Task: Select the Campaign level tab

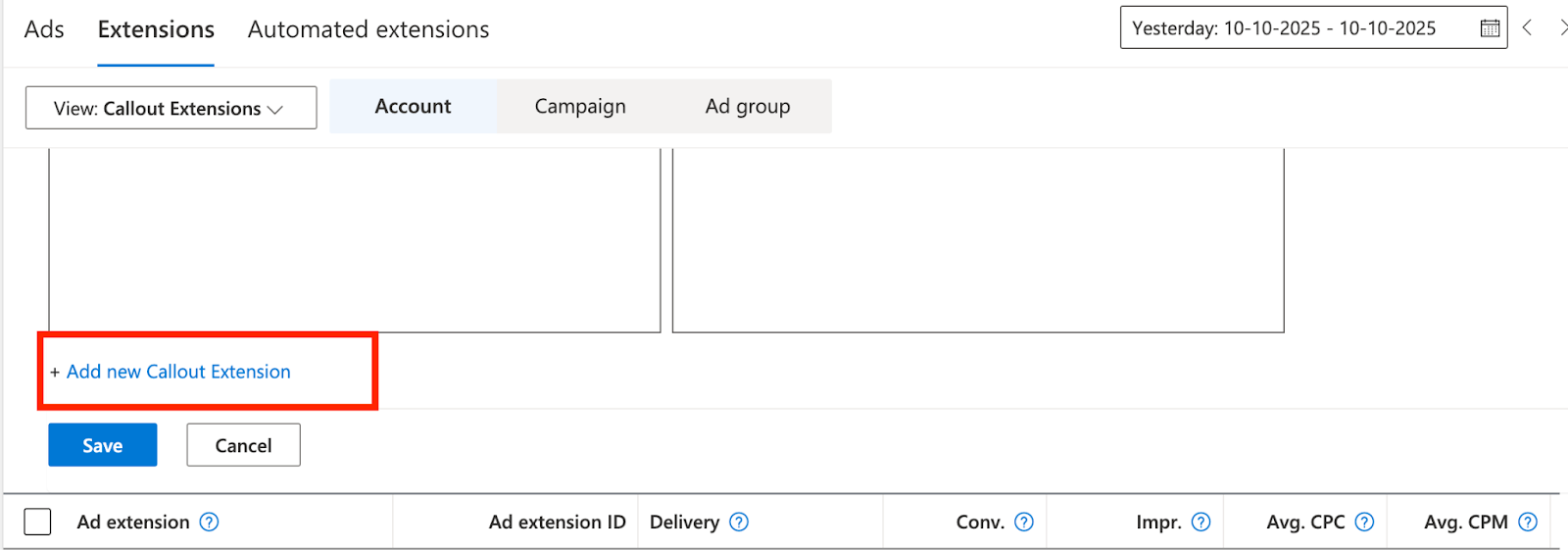Action: (x=580, y=107)
